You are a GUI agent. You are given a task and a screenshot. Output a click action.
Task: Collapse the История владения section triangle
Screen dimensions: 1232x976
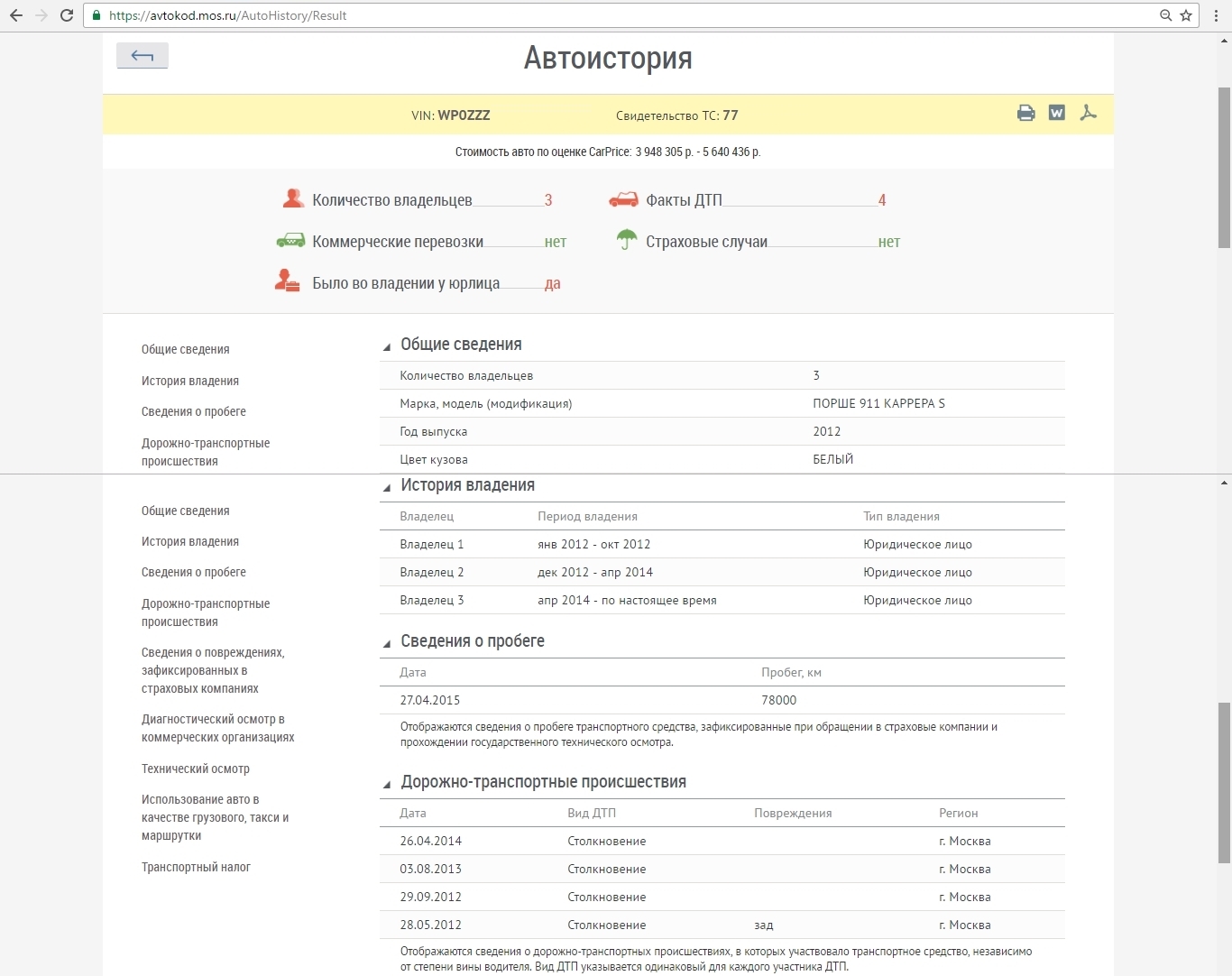pos(387,487)
